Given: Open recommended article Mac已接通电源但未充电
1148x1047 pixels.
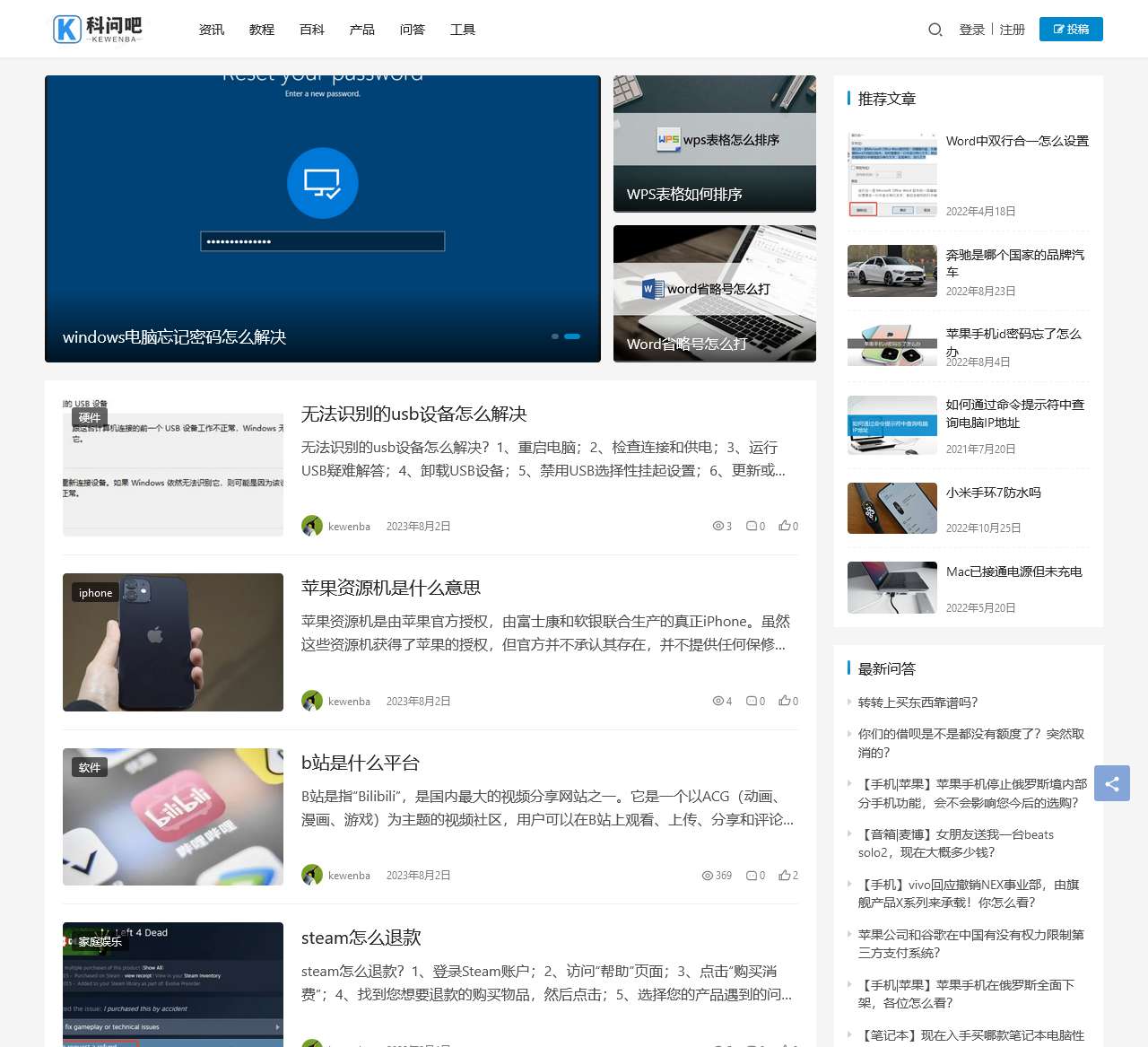Looking at the screenshot, I should (1014, 571).
